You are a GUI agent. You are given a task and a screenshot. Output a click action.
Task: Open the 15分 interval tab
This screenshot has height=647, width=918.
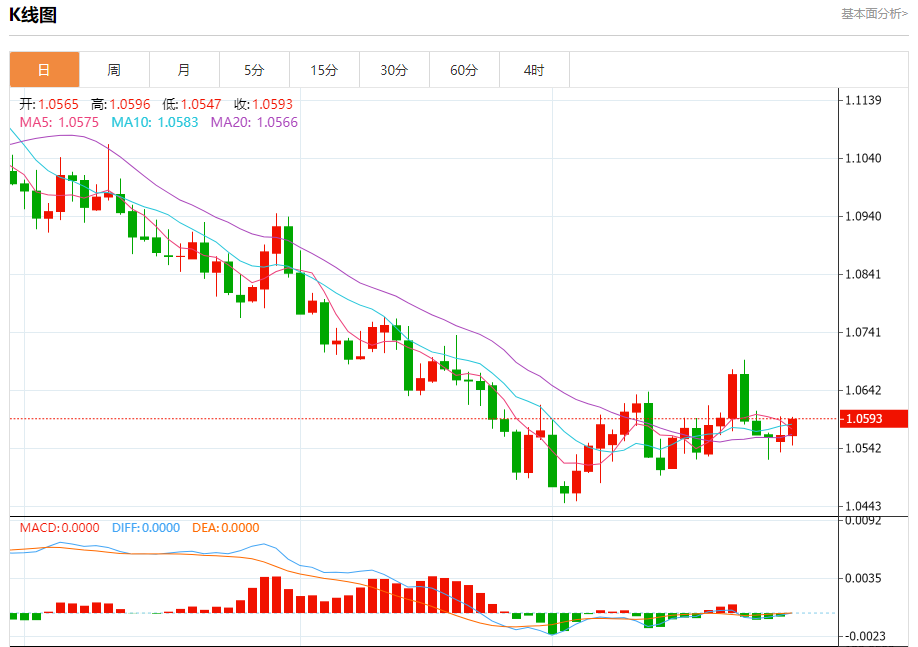coord(324,70)
